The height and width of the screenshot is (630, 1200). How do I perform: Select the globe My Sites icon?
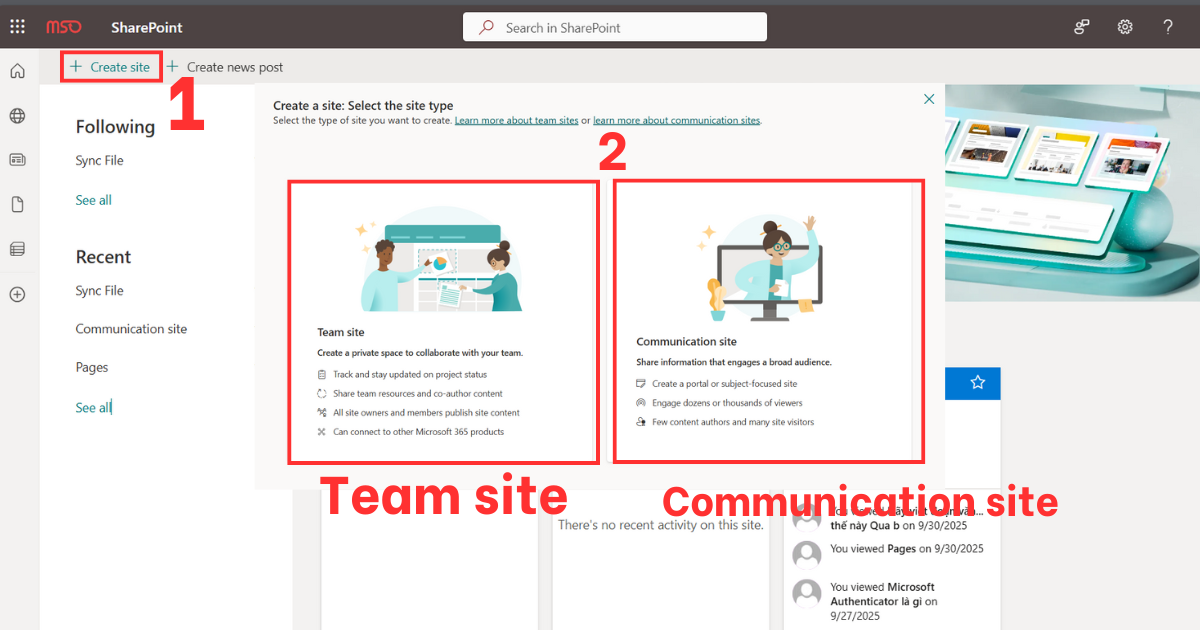pos(17,114)
